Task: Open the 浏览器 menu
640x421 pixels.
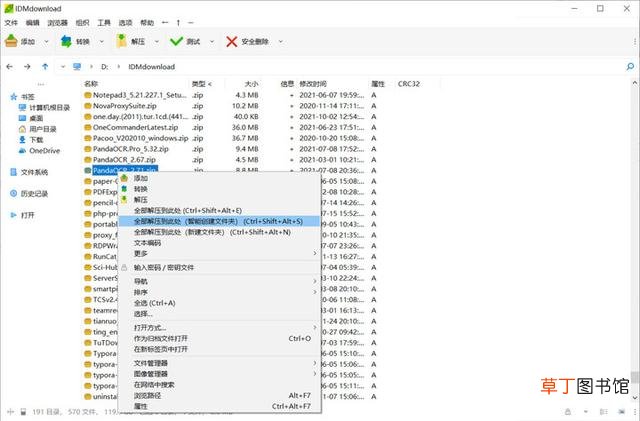Action: tap(58, 22)
